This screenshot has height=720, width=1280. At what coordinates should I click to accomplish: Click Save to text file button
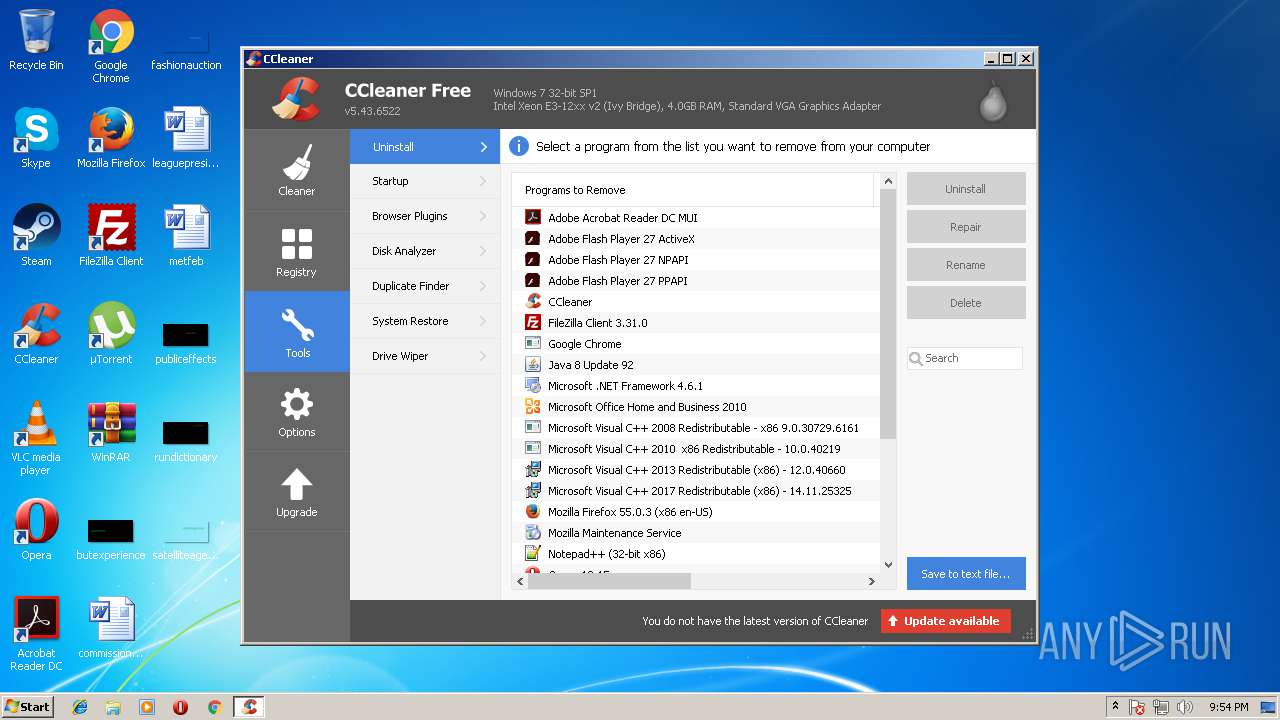[x=966, y=574]
